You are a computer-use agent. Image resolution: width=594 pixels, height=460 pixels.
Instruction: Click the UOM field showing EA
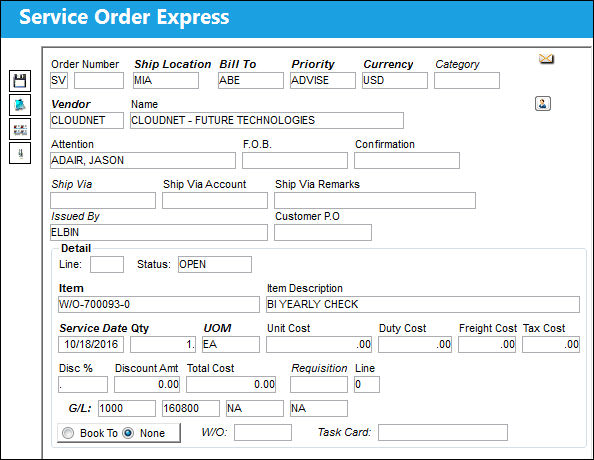click(231, 344)
